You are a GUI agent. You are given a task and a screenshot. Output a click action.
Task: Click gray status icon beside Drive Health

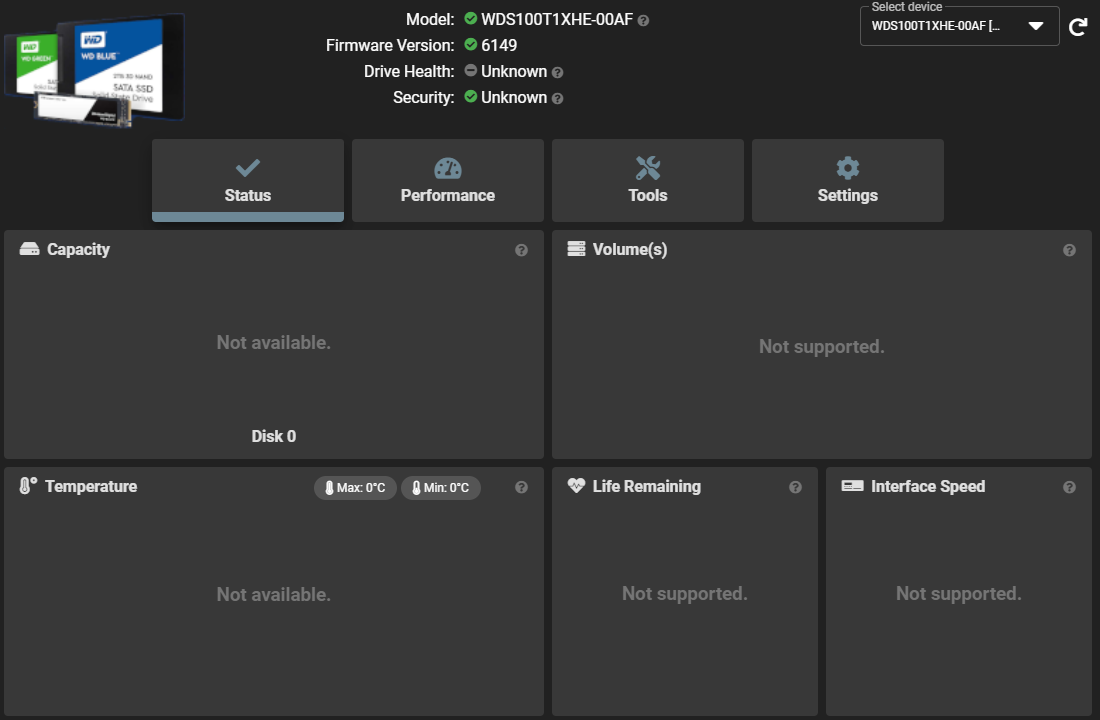(x=471, y=70)
